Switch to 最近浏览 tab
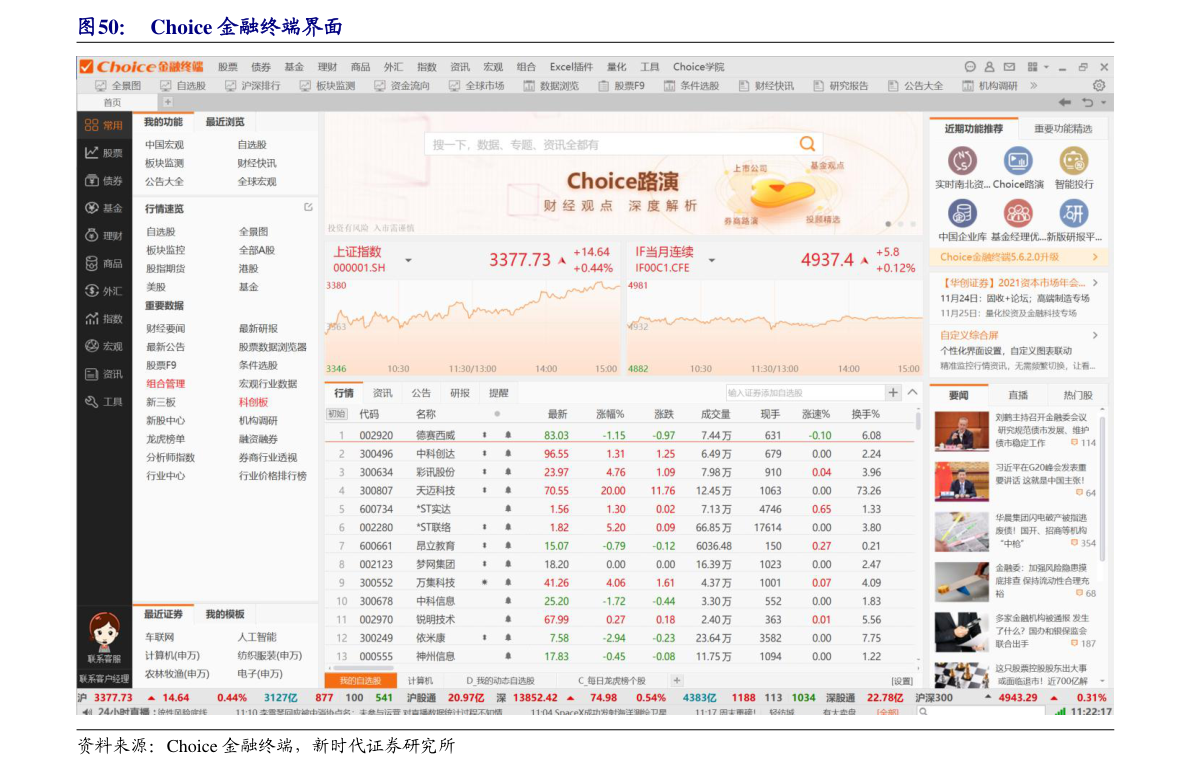This screenshot has height=775, width=1191. (x=225, y=122)
